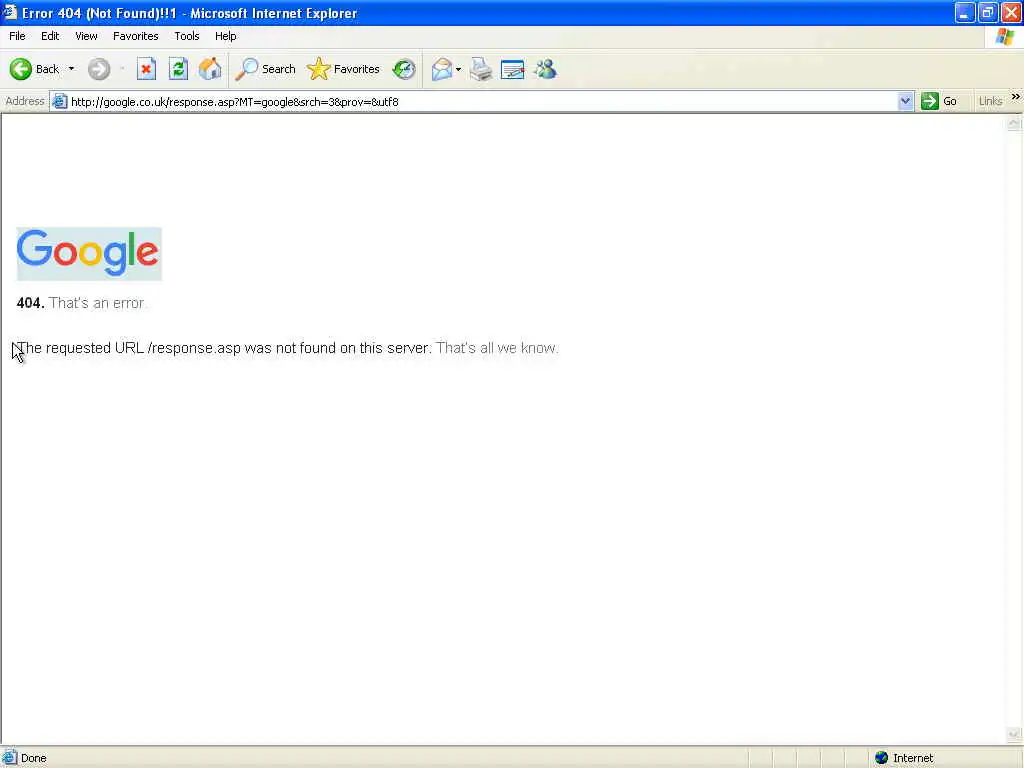
Task: Restore down the Internet Explorer window
Action: 988,12
